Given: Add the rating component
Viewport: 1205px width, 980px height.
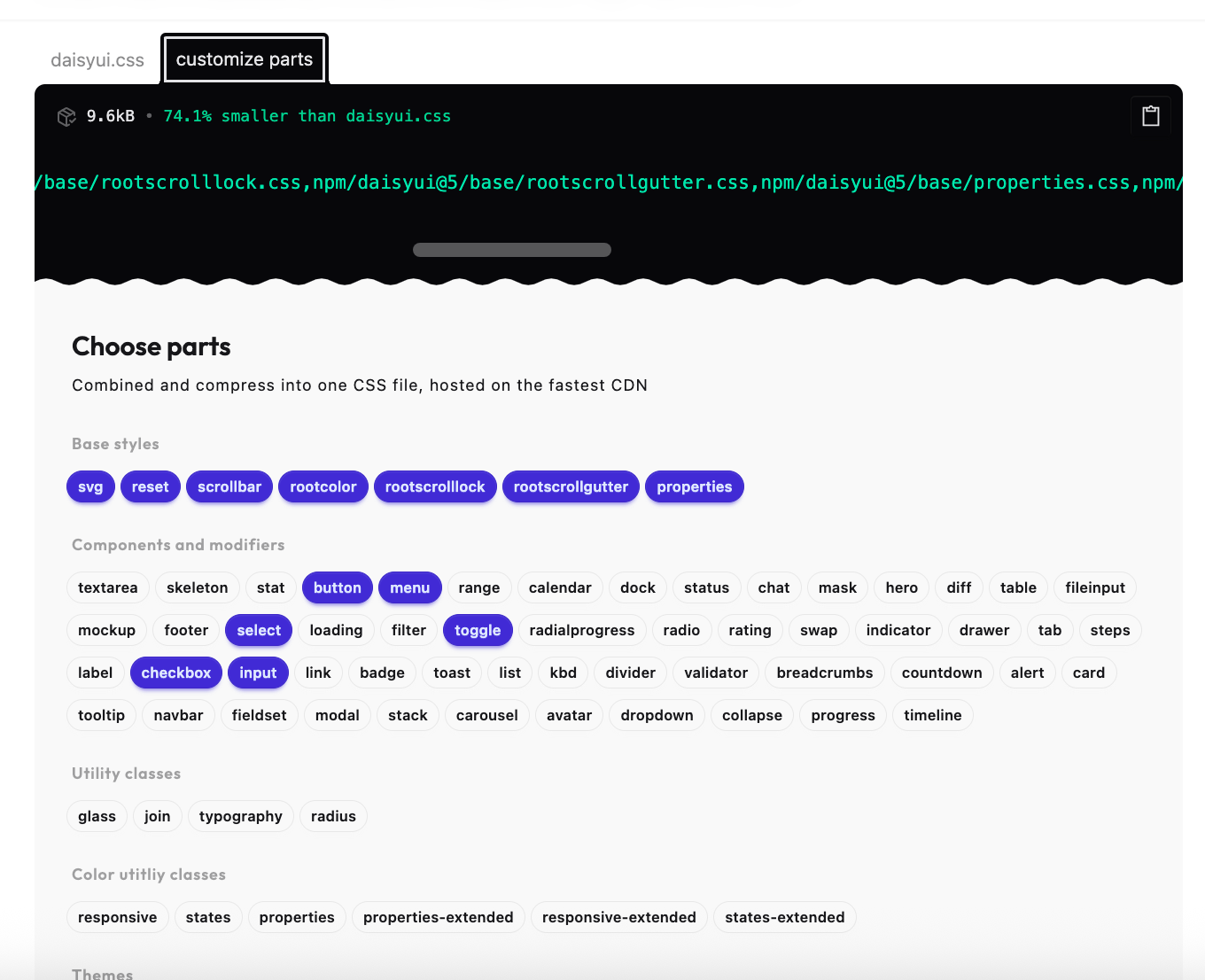Looking at the screenshot, I should 750,630.
